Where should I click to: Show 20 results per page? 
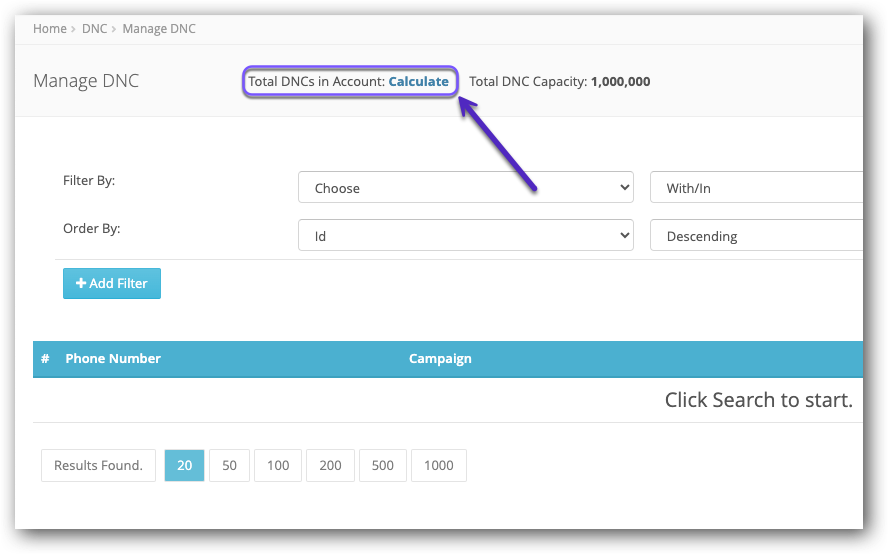(x=185, y=466)
